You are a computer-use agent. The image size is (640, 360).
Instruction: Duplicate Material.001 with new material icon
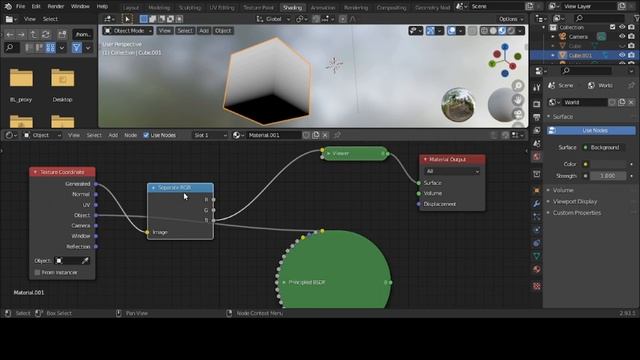pyautogui.click(x=316, y=135)
